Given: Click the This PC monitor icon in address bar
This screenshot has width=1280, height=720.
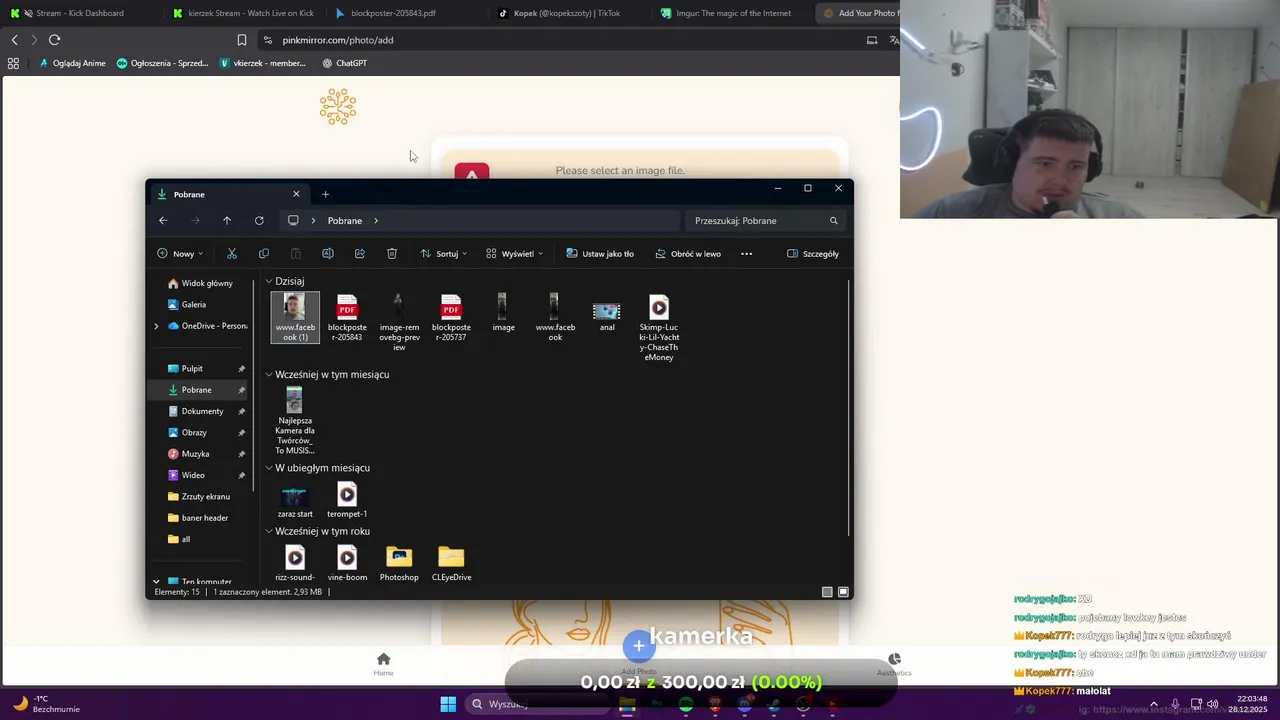Looking at the screenshot, I should (293, 221).
